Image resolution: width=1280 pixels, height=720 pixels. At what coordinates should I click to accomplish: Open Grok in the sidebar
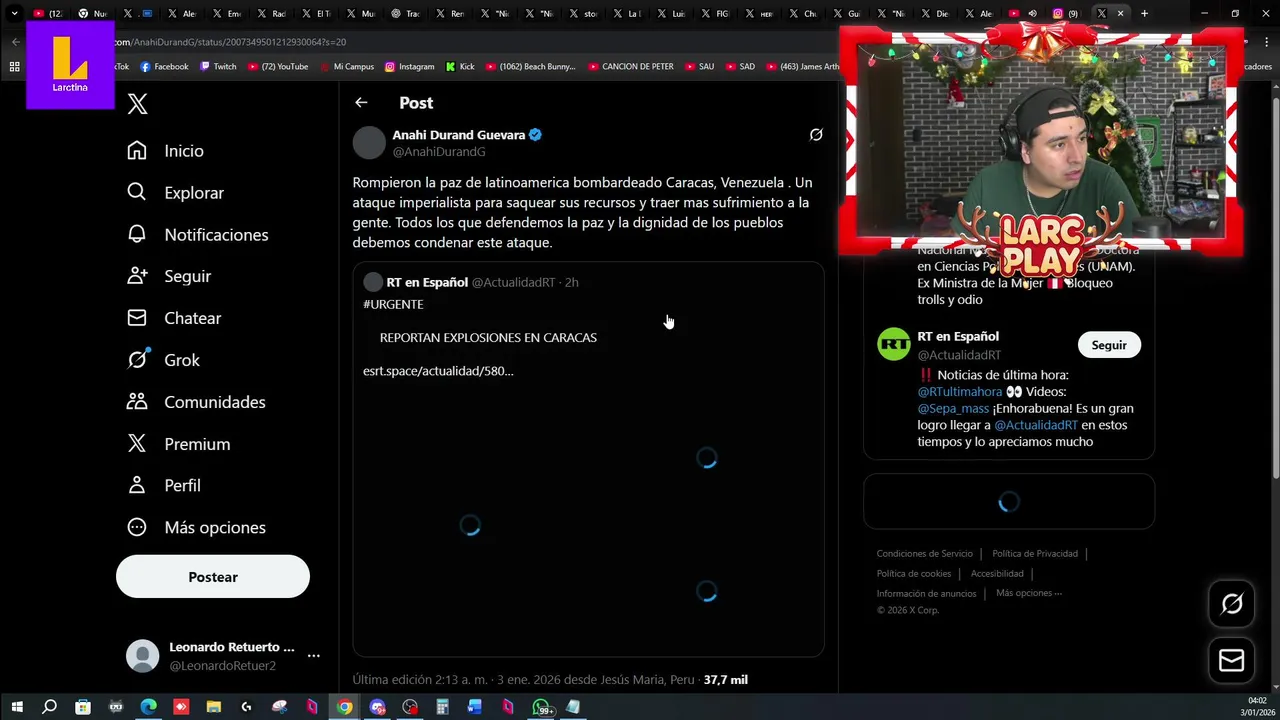click(163, 360)
